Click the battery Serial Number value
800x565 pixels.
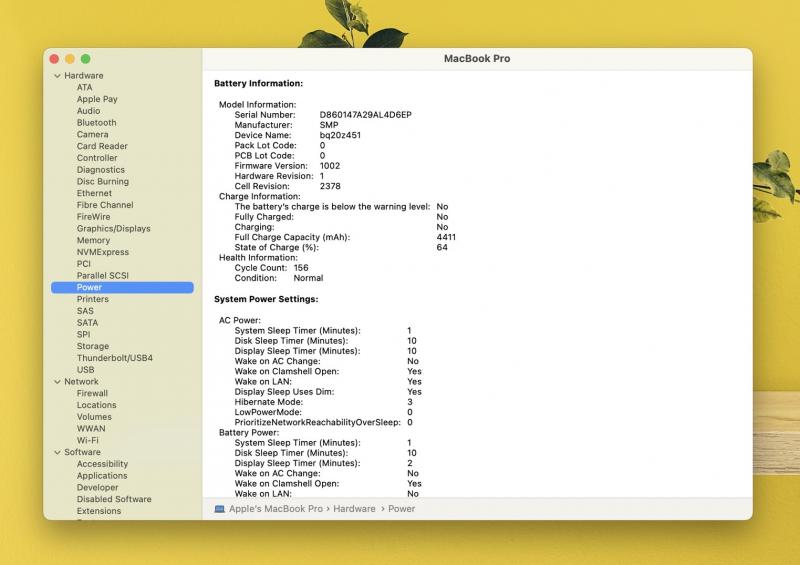click(x=365, y=115)
